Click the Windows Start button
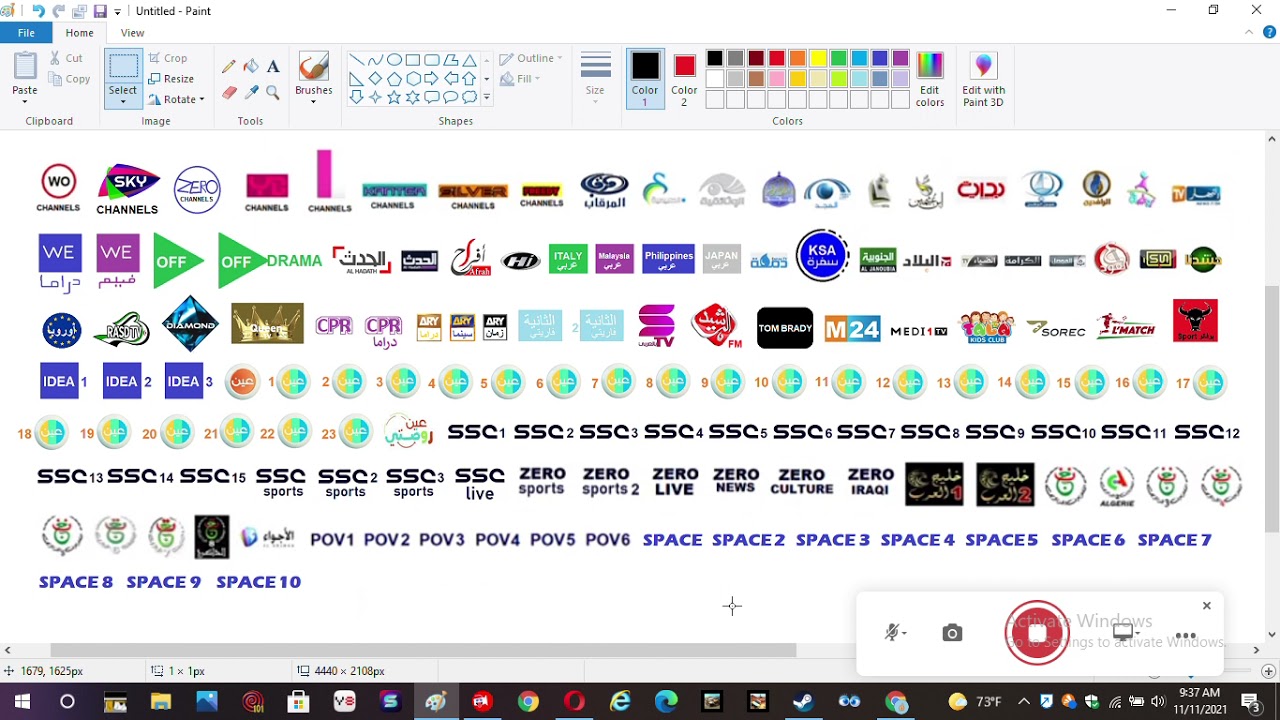Image resolution: width=1280 pixels, height=720 pixels. 22,702
